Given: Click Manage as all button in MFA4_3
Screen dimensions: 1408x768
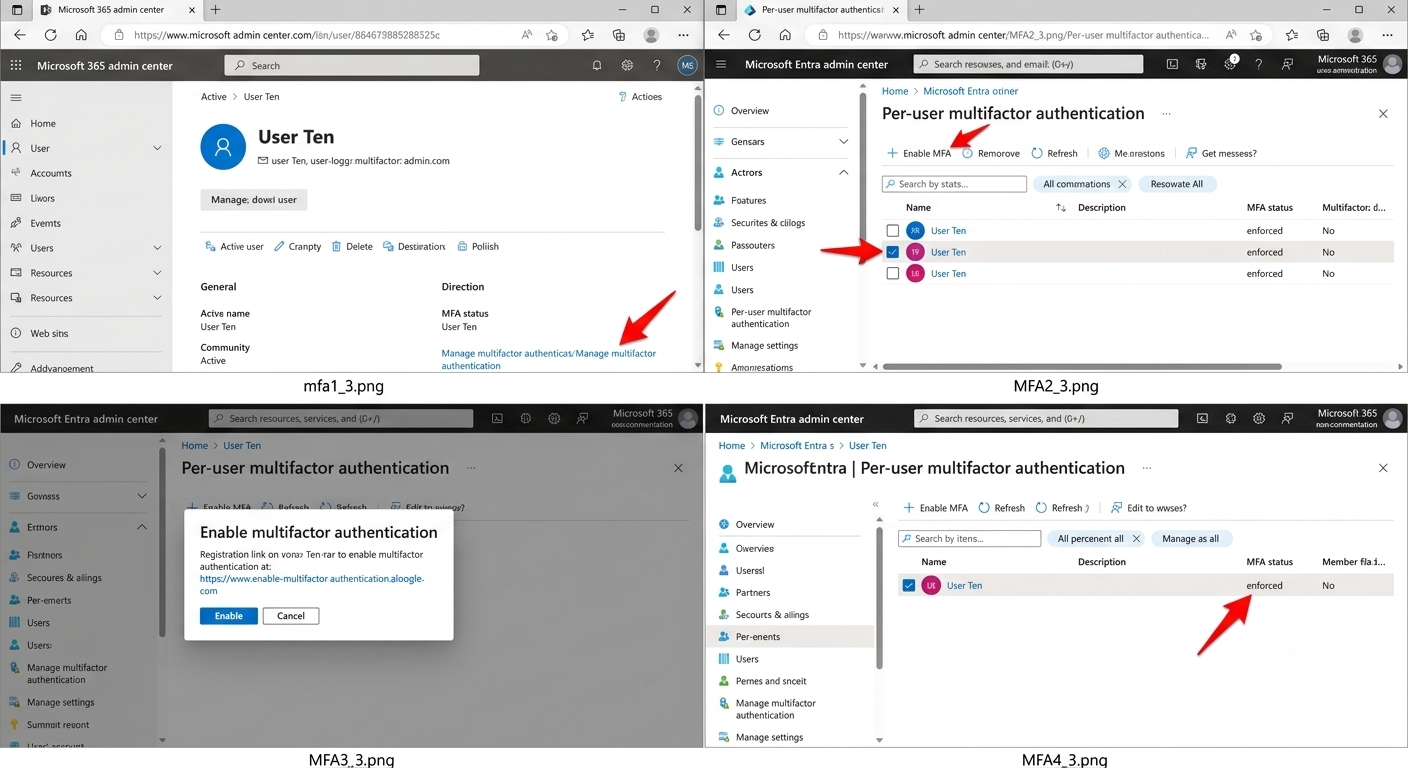Looking at the screenshot, I should (1190, 538).
